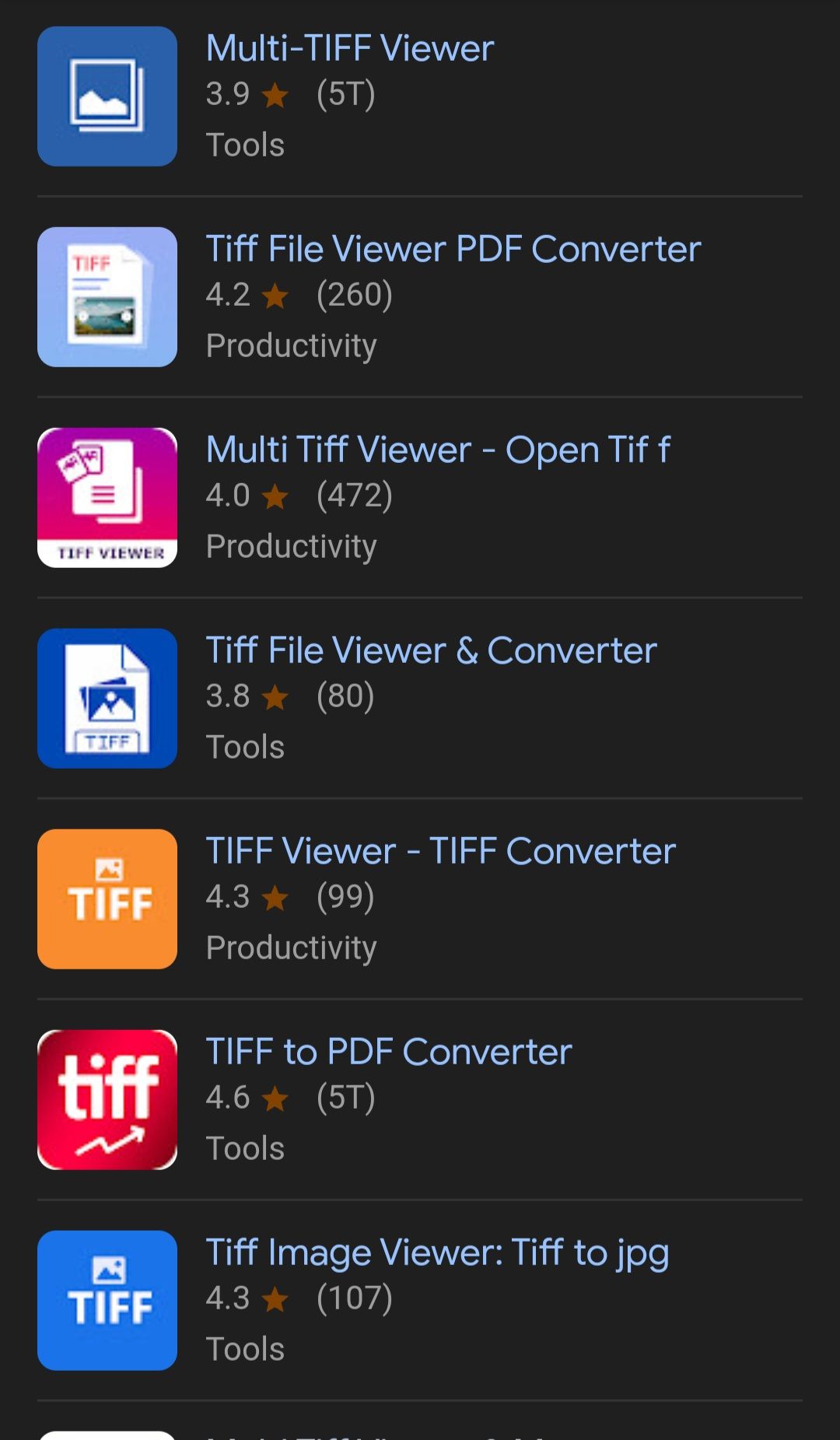Tap the (472) review count
The image size is (840, 1440).
point(355,496)
